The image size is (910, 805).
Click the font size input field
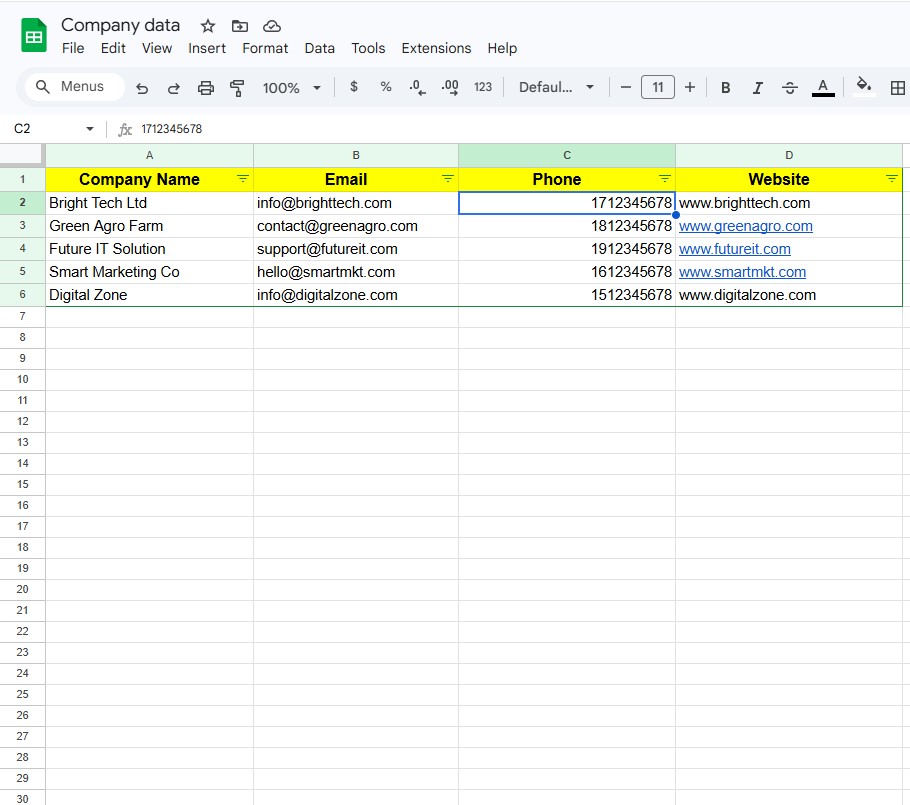point(657,88)
